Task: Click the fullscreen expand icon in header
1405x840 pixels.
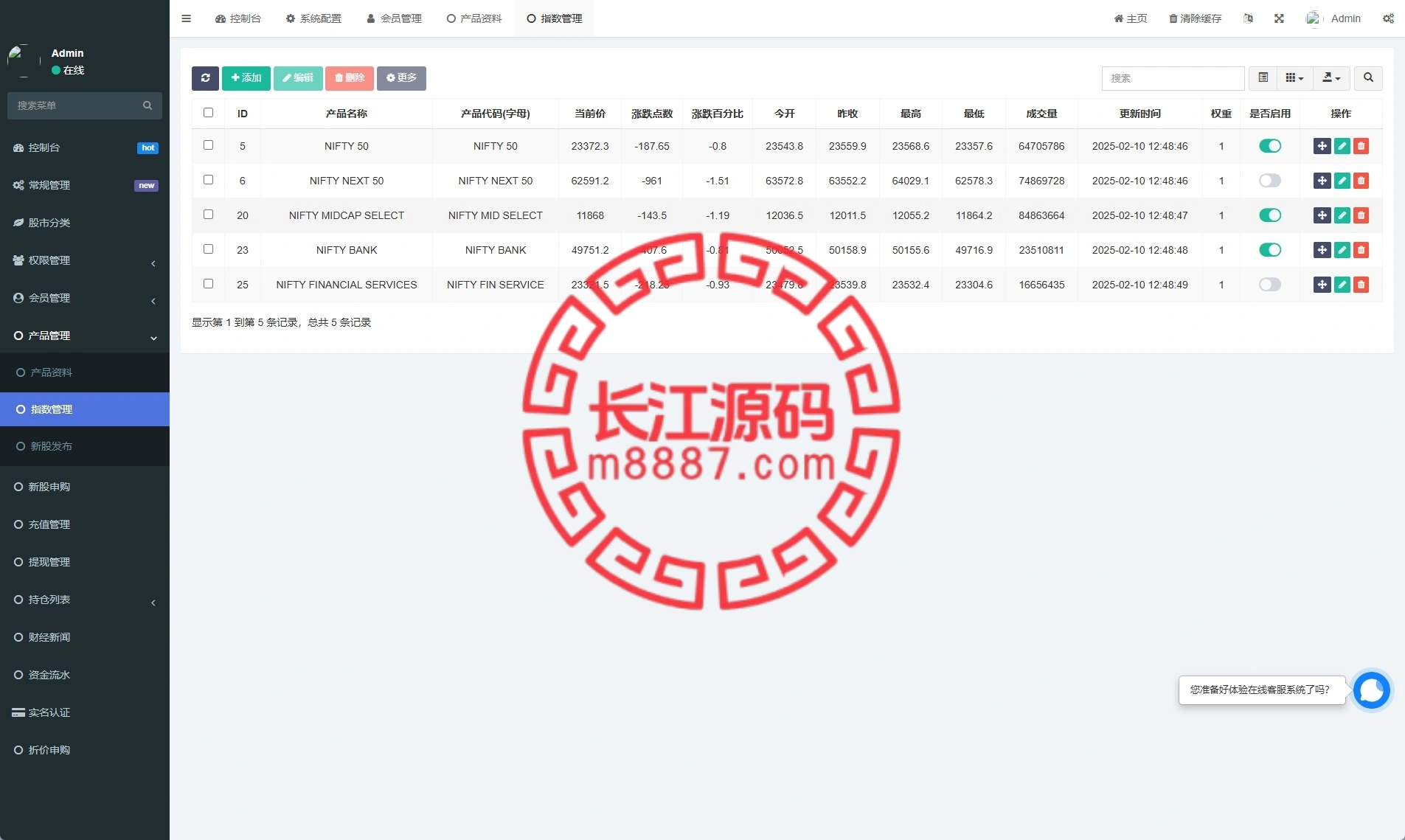Action: coord(1279,18)
